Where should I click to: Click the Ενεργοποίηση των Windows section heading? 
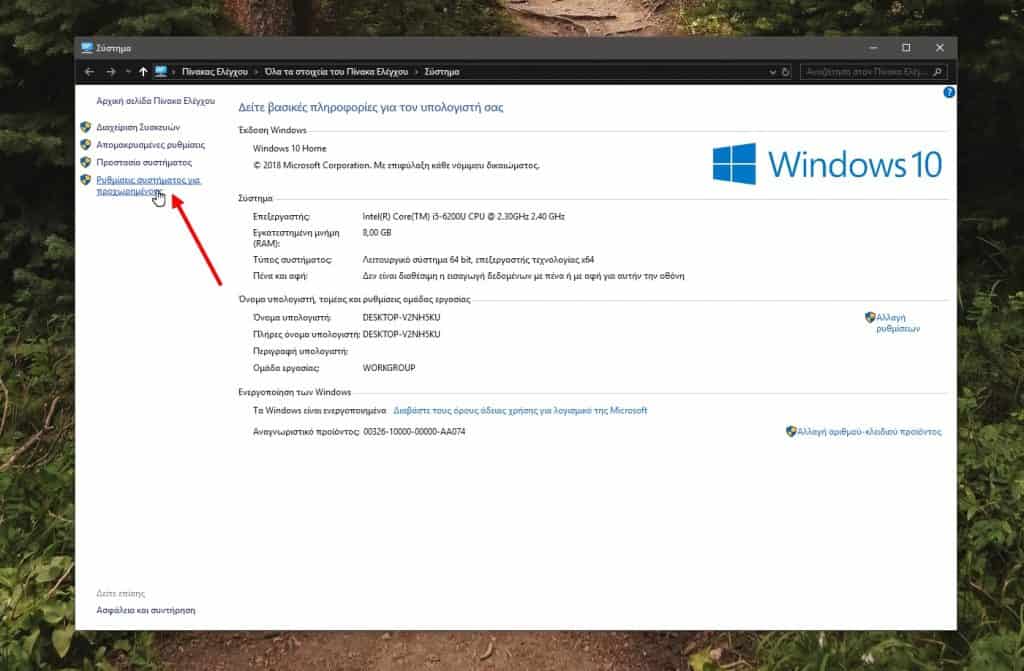[x=295, y=392]
